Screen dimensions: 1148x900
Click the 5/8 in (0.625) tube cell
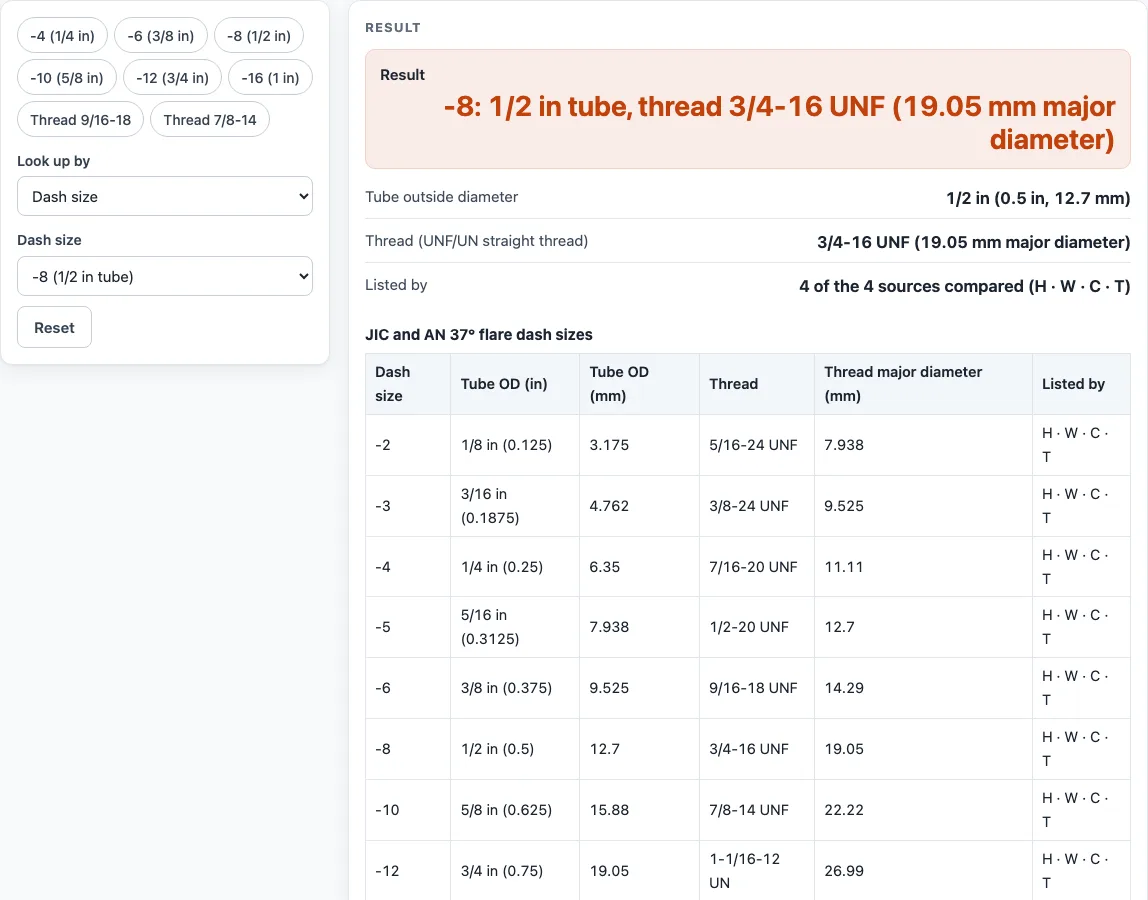click(x=515, y=810)
